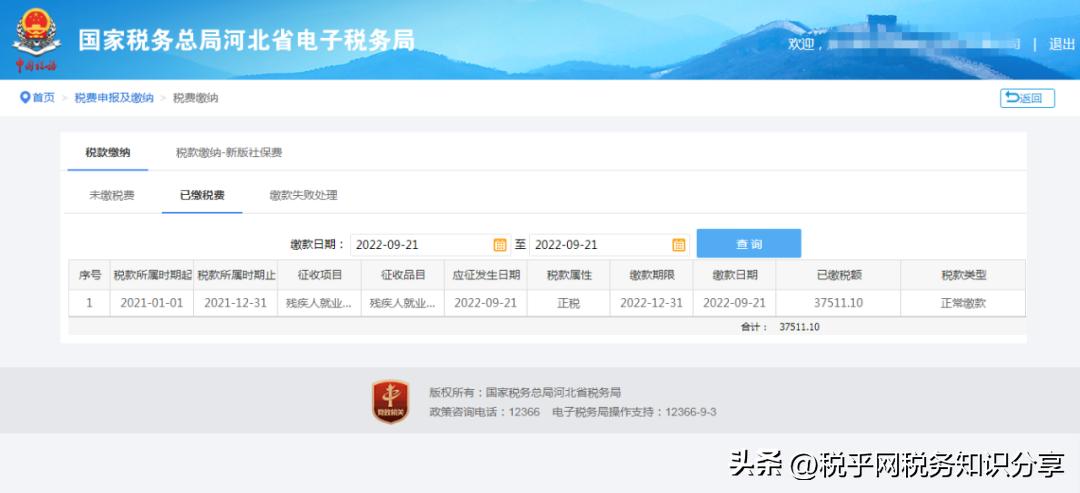Click the 税款所属时期止 column header

click(x=236, y=275)
